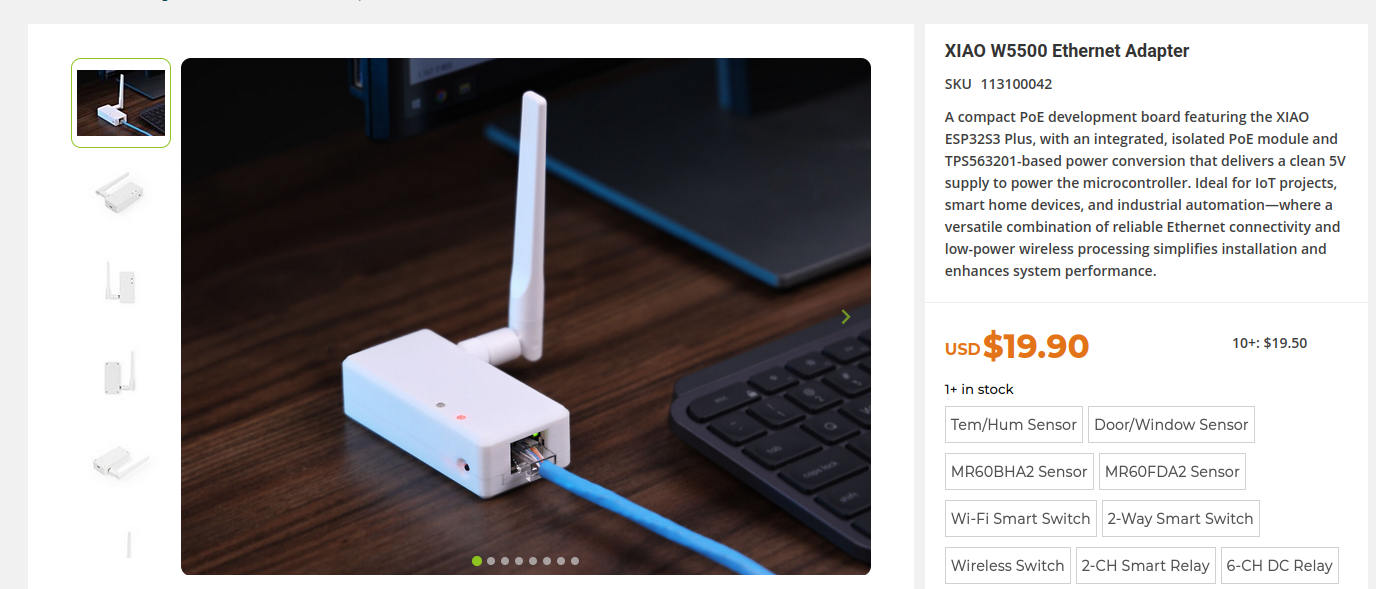1376x589 pixels.
Task: Jump to the last carousel dot
Action: pos(575,561)
